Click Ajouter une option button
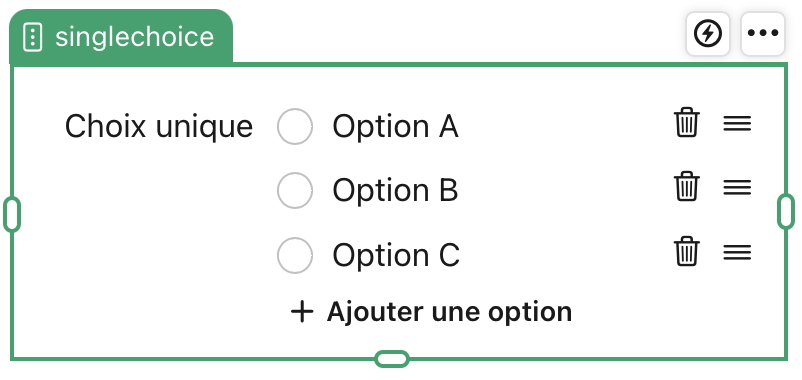Viewport: 802px width, 380px height. coord(431,311)
